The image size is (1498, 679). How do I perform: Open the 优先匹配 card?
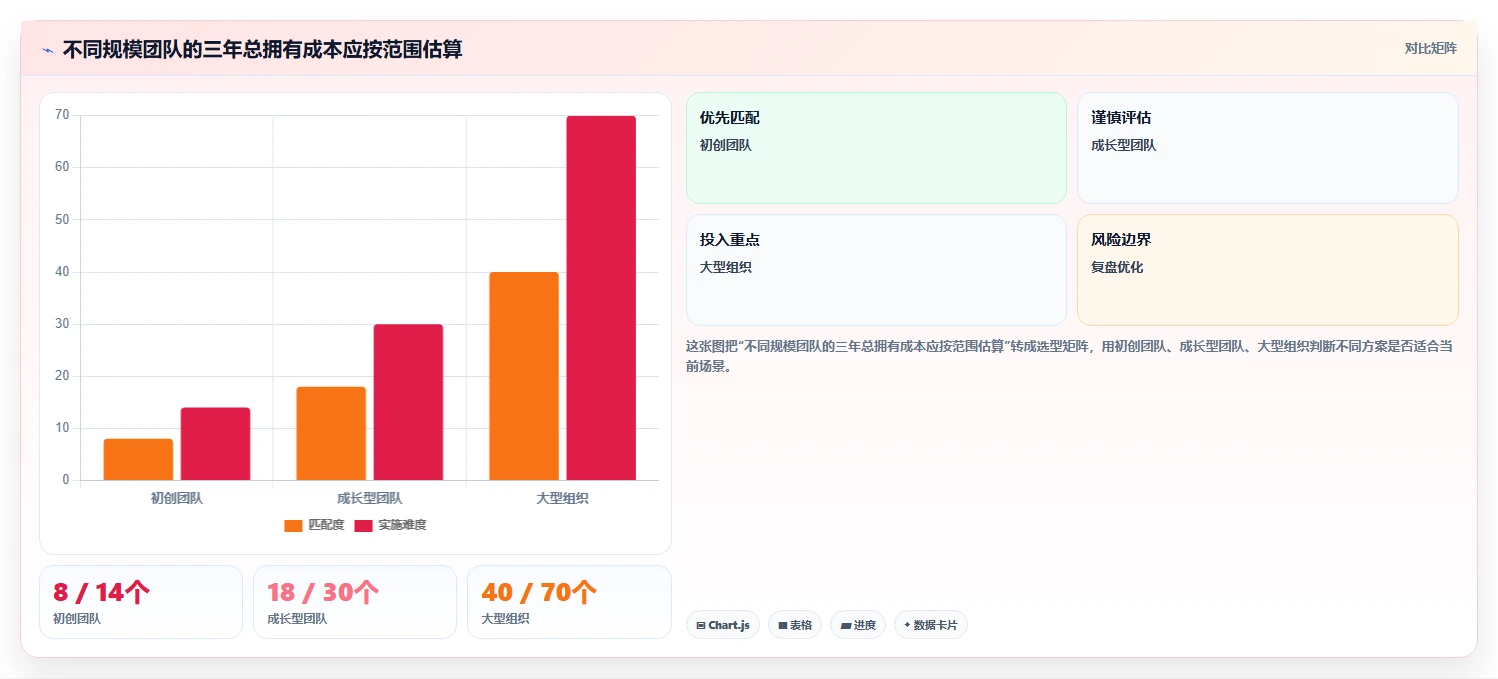click(876, 148)
